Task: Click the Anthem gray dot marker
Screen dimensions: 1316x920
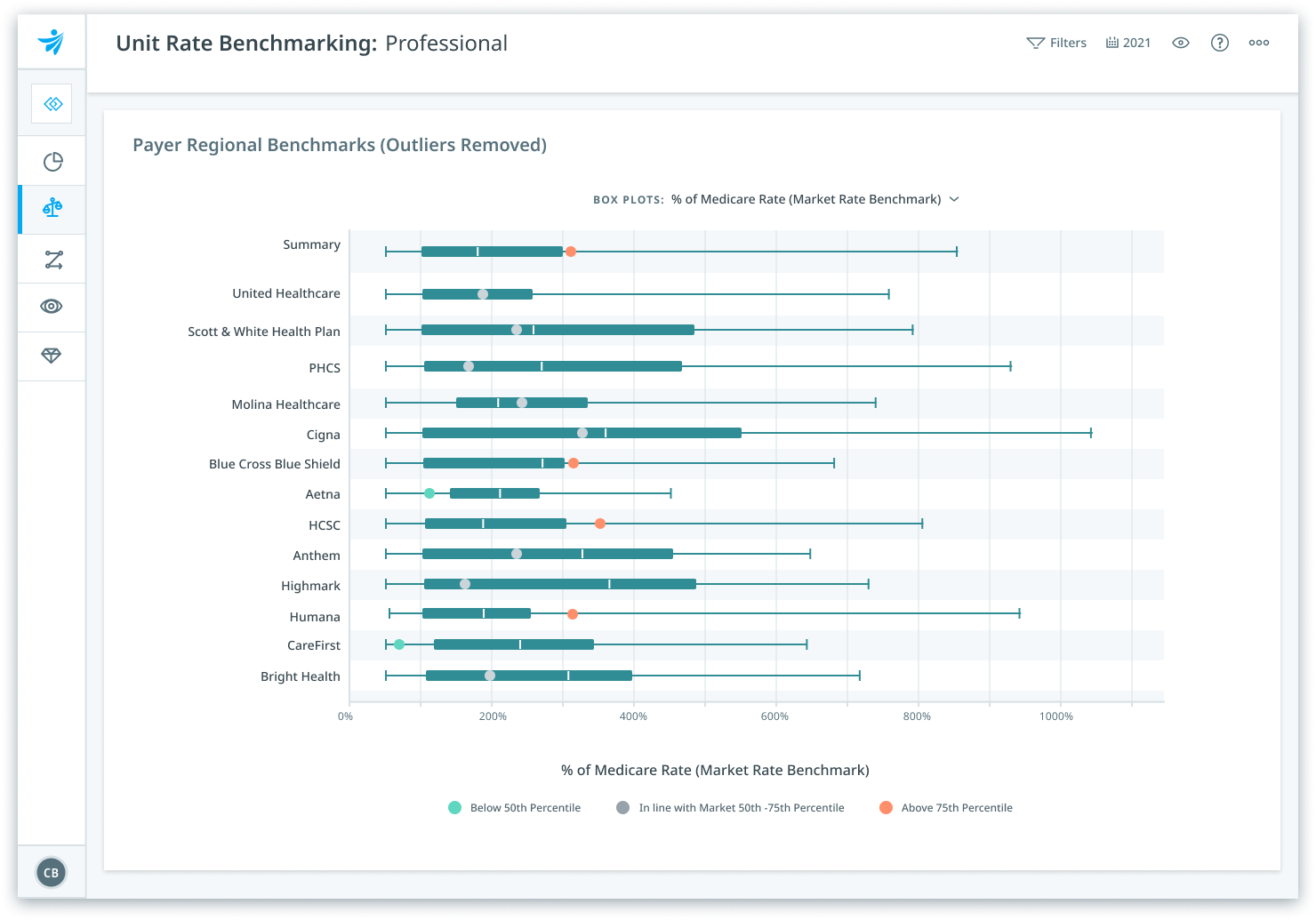Action: point(517,554)
